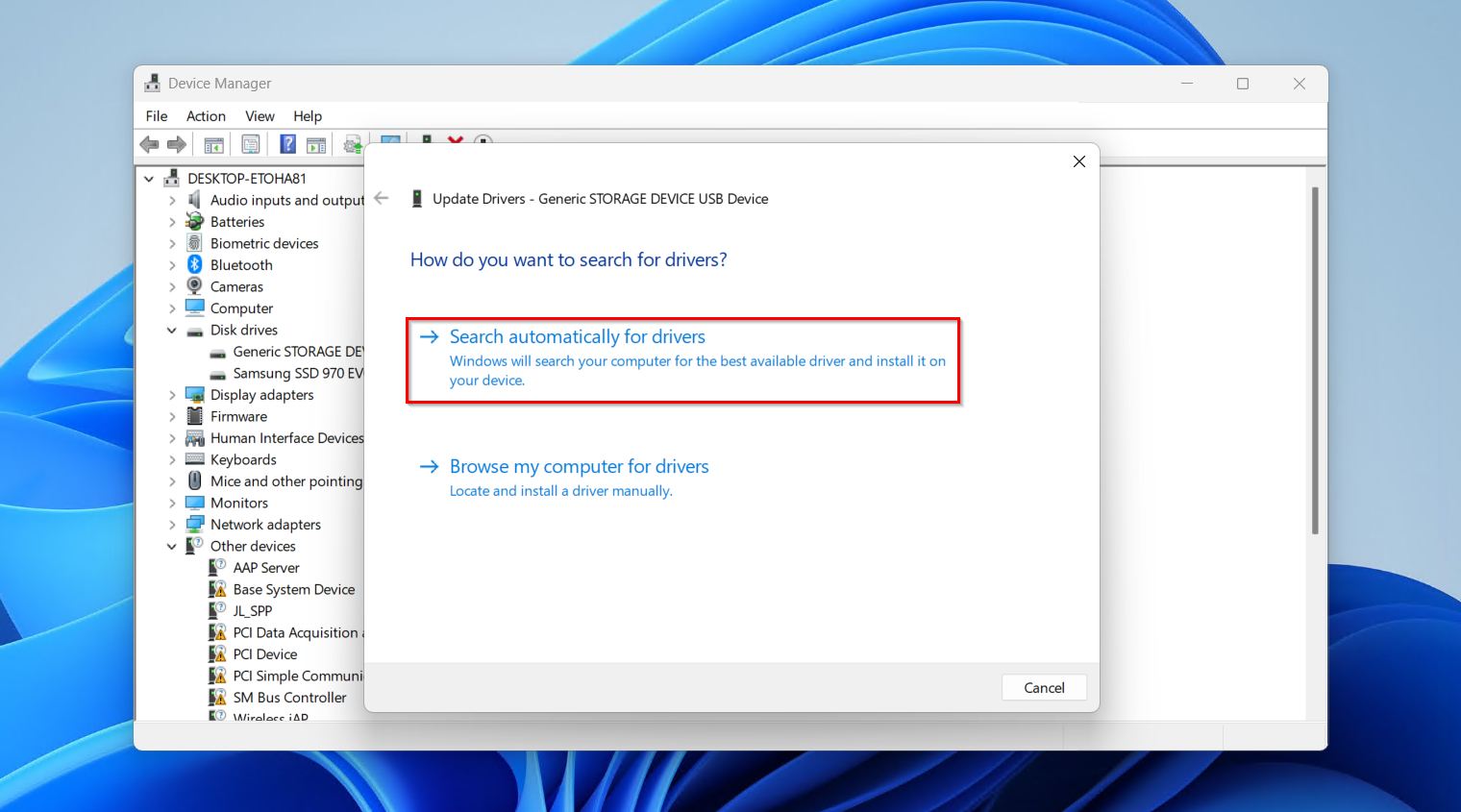Open the Action menu

tap(206, 116)
